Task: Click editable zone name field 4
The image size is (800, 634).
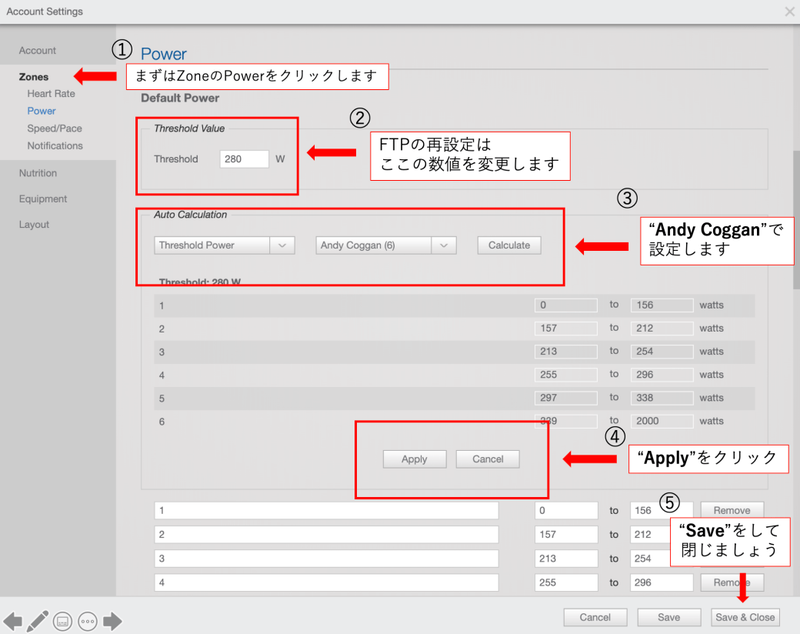Action: coord(327,582)
